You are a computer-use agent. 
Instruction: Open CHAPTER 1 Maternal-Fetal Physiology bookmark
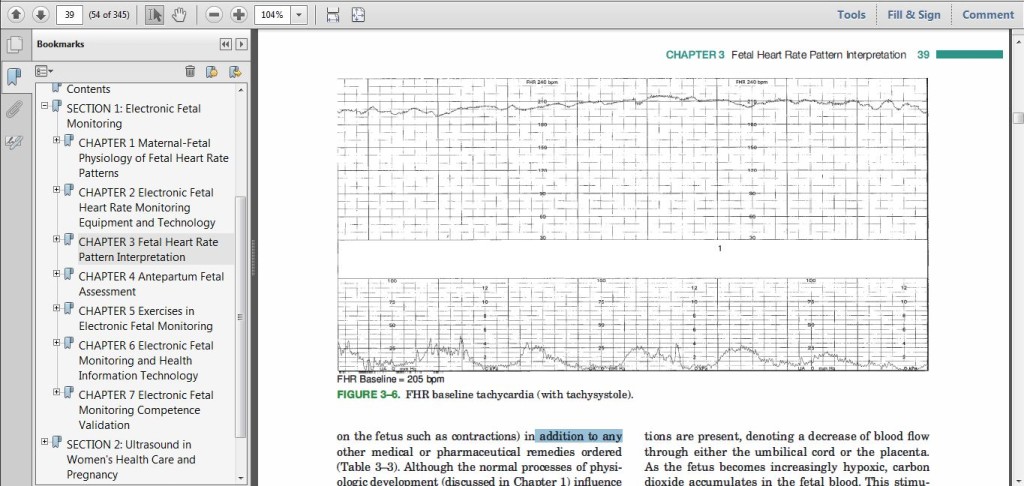tap(153, 158)
